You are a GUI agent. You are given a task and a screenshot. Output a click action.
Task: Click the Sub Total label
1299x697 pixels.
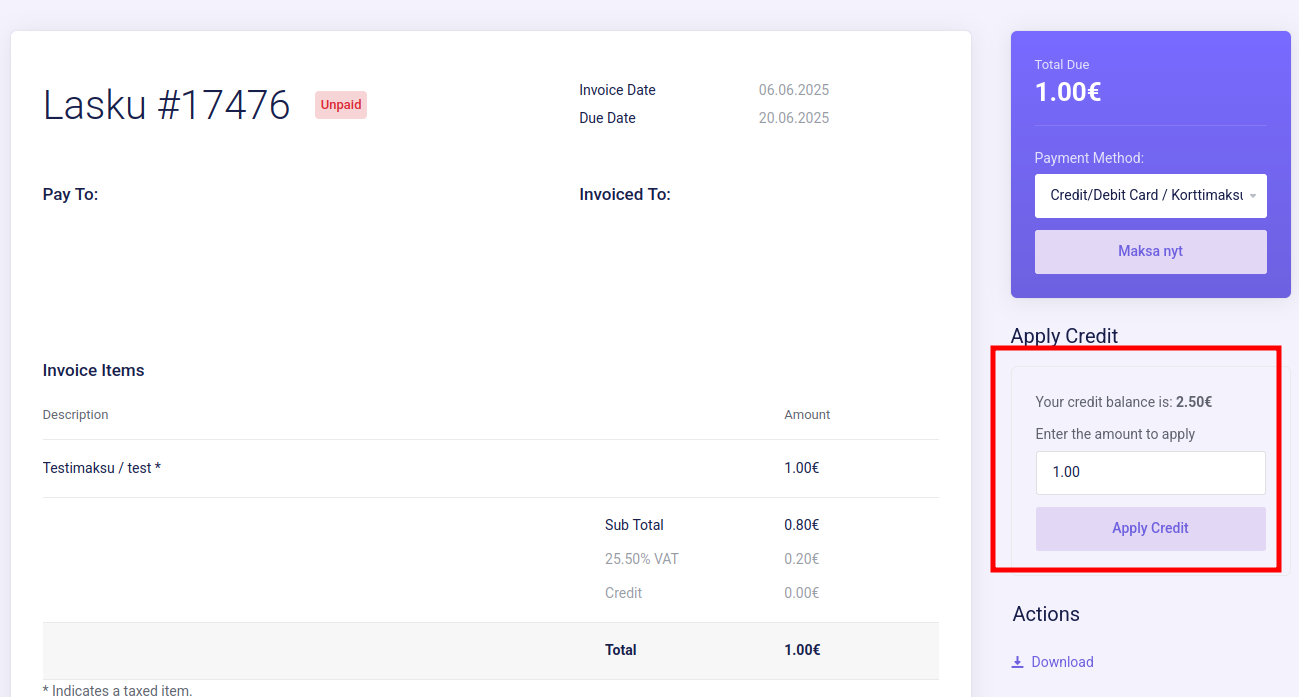click(634, 525)
